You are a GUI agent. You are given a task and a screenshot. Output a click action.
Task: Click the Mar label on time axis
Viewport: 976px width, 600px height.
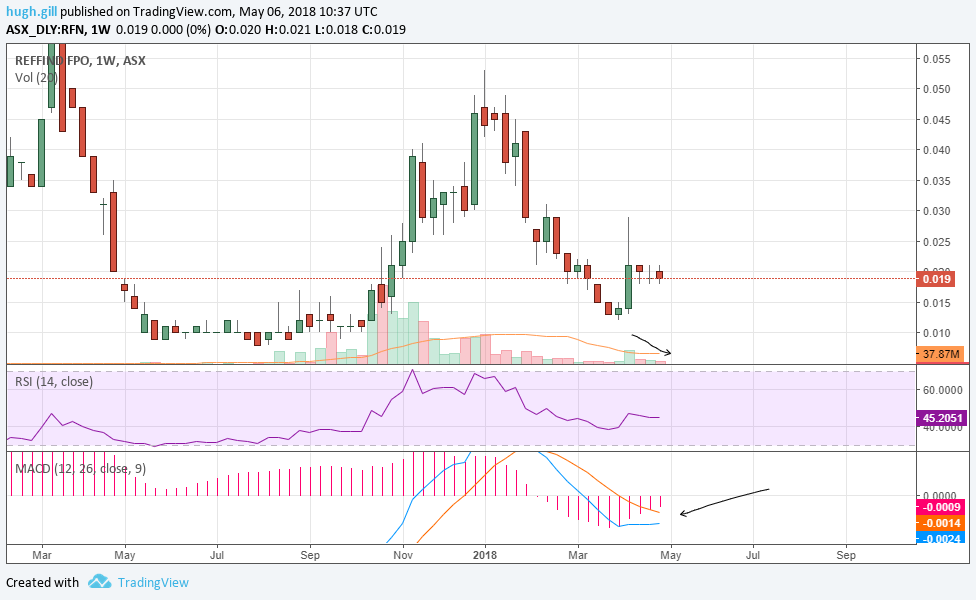[42, 555]
